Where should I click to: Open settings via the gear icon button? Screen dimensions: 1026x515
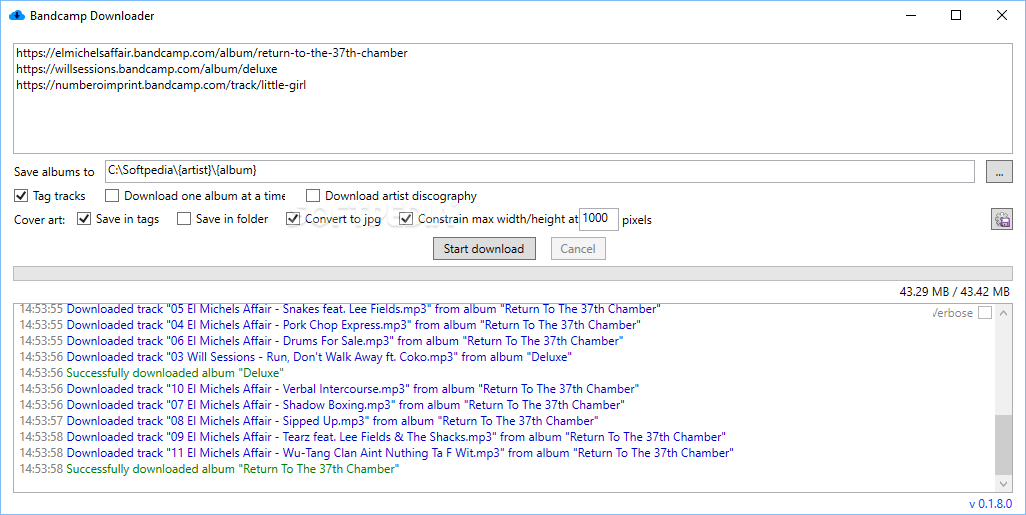pos(1002,219)
